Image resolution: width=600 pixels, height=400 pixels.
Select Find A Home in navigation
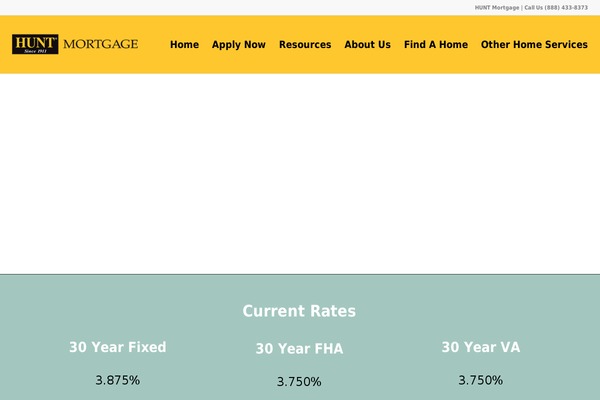[436, 45]
